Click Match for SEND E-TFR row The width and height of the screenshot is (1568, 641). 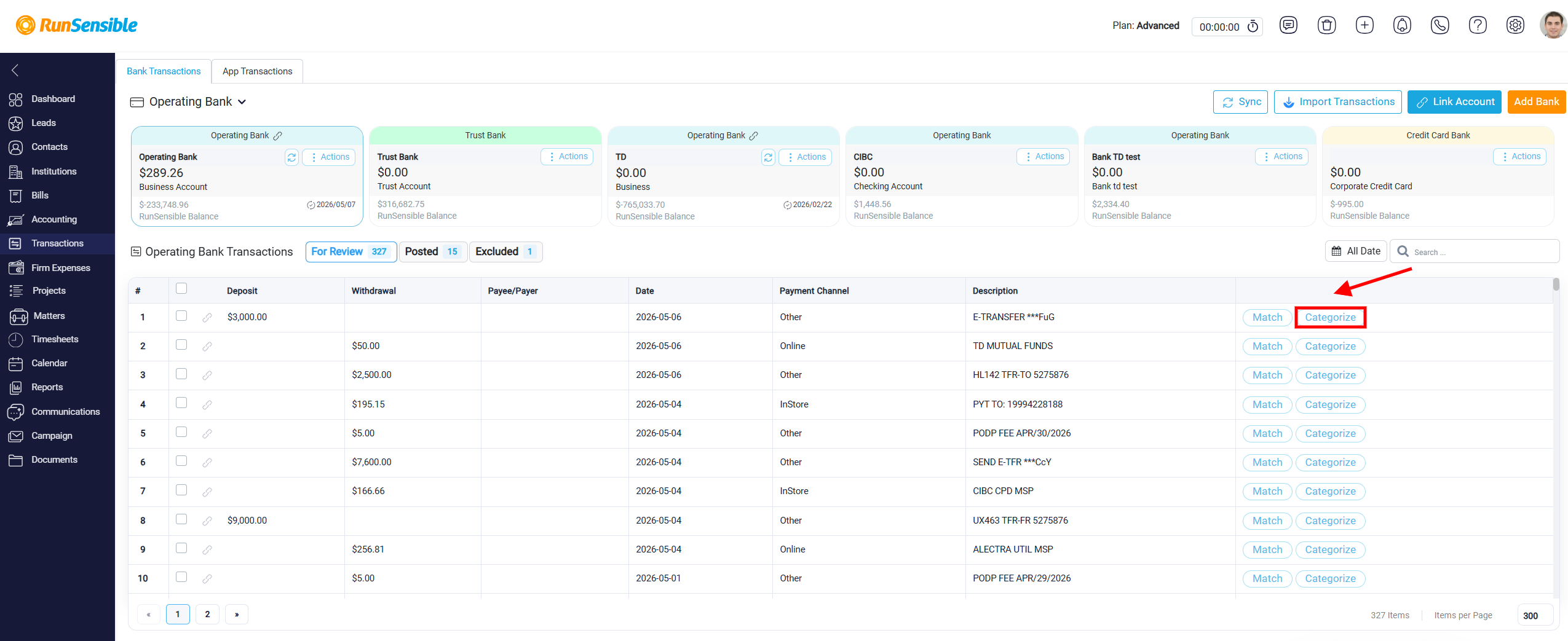pos(1267,463)
